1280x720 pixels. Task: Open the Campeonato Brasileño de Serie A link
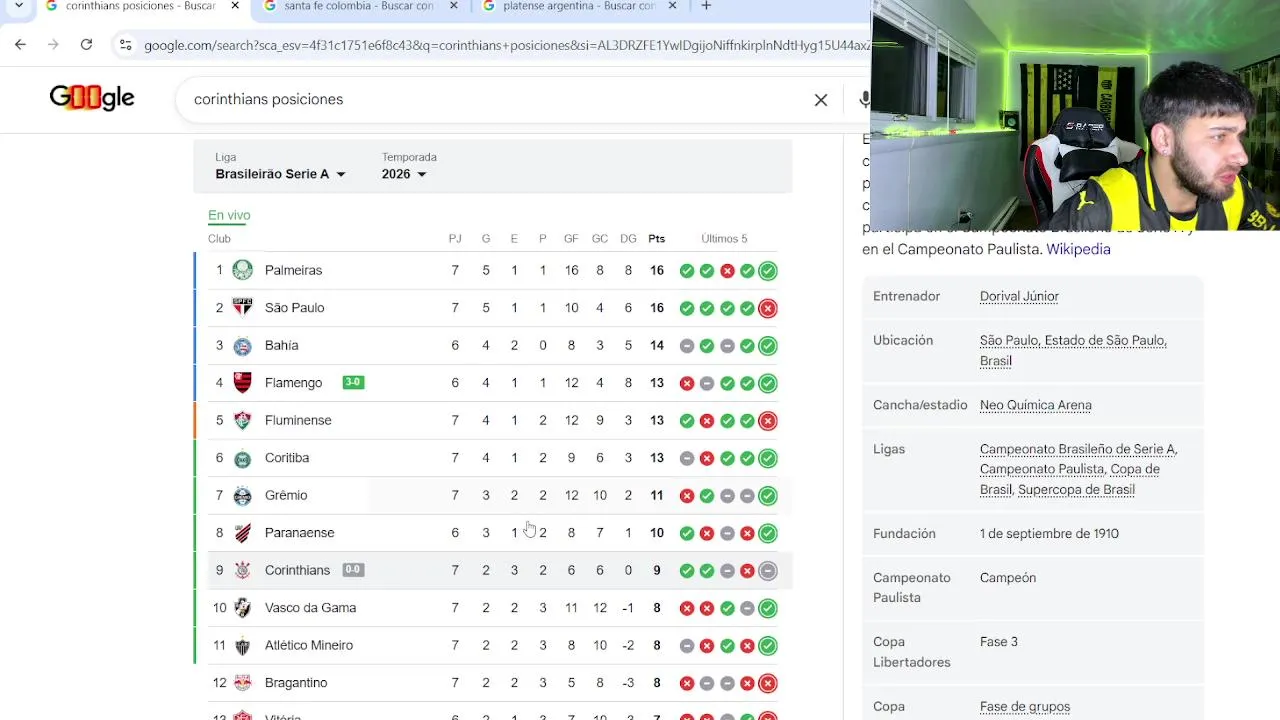point(1078,449)
